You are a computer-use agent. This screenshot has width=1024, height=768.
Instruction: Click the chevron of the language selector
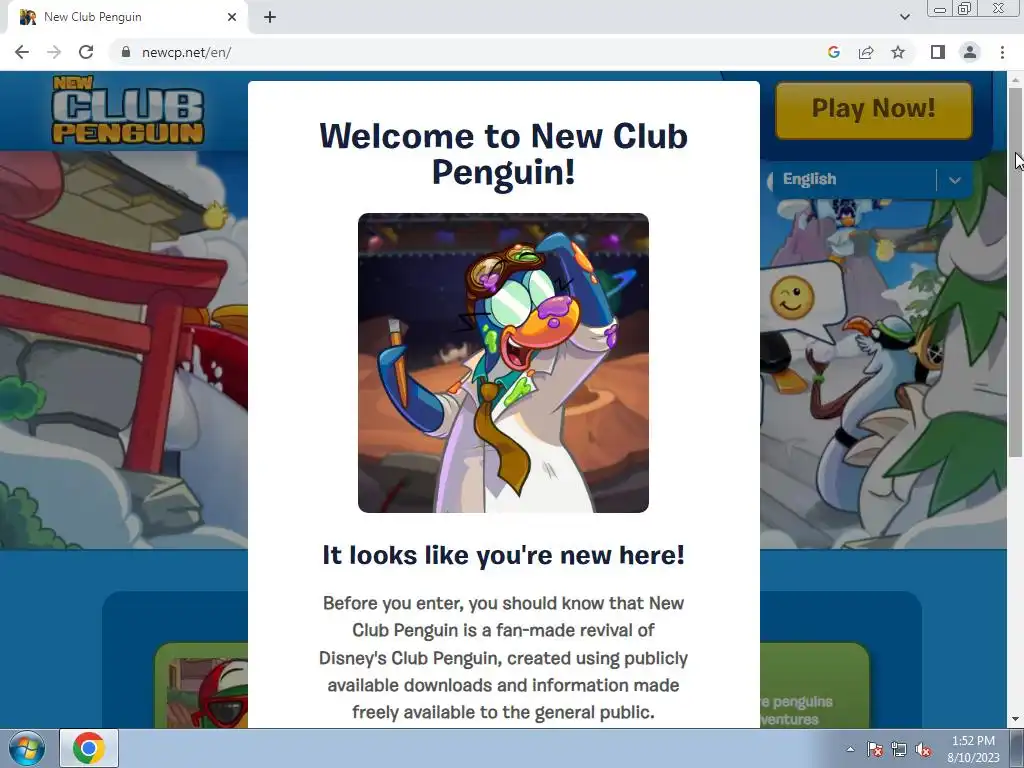point(955,180)
